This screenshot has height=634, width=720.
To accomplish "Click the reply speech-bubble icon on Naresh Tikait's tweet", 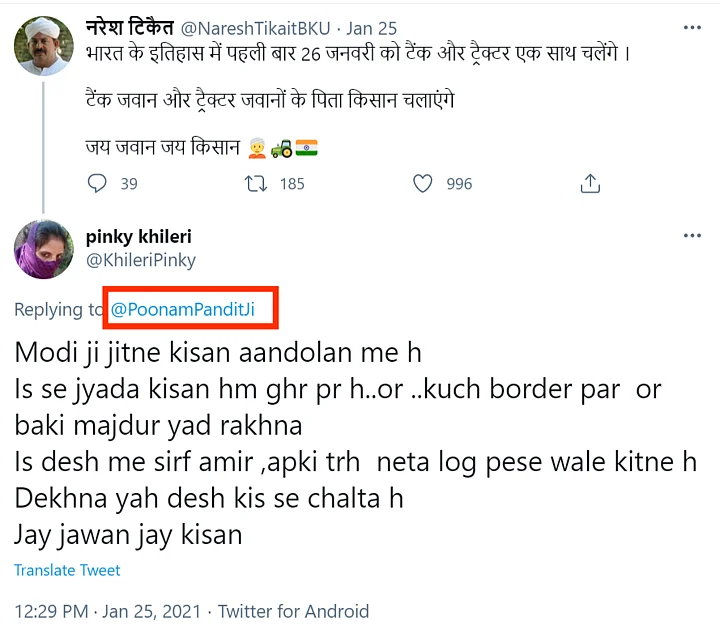I will pos(97,184).
